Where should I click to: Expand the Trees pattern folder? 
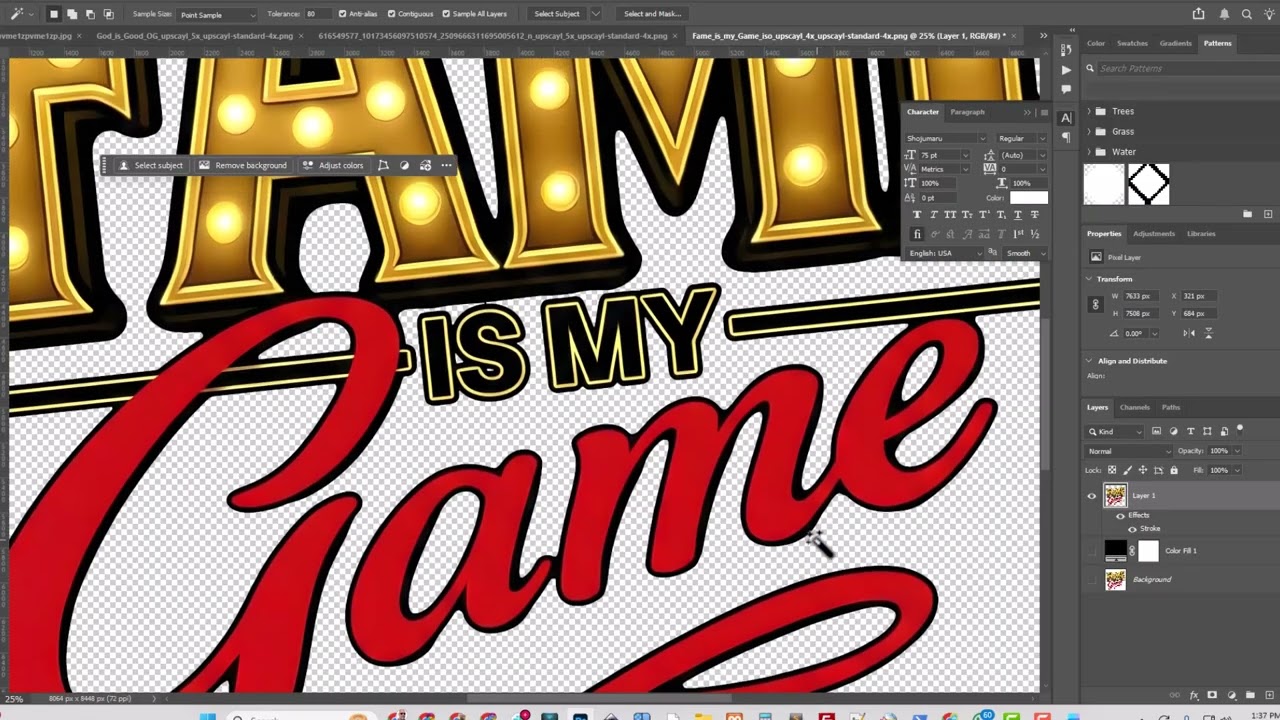pos(1091,111)
